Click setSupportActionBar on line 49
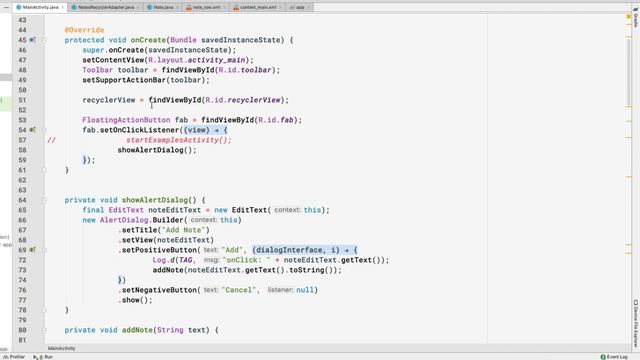Screen dimensions: 640x360 pos(124,80)
